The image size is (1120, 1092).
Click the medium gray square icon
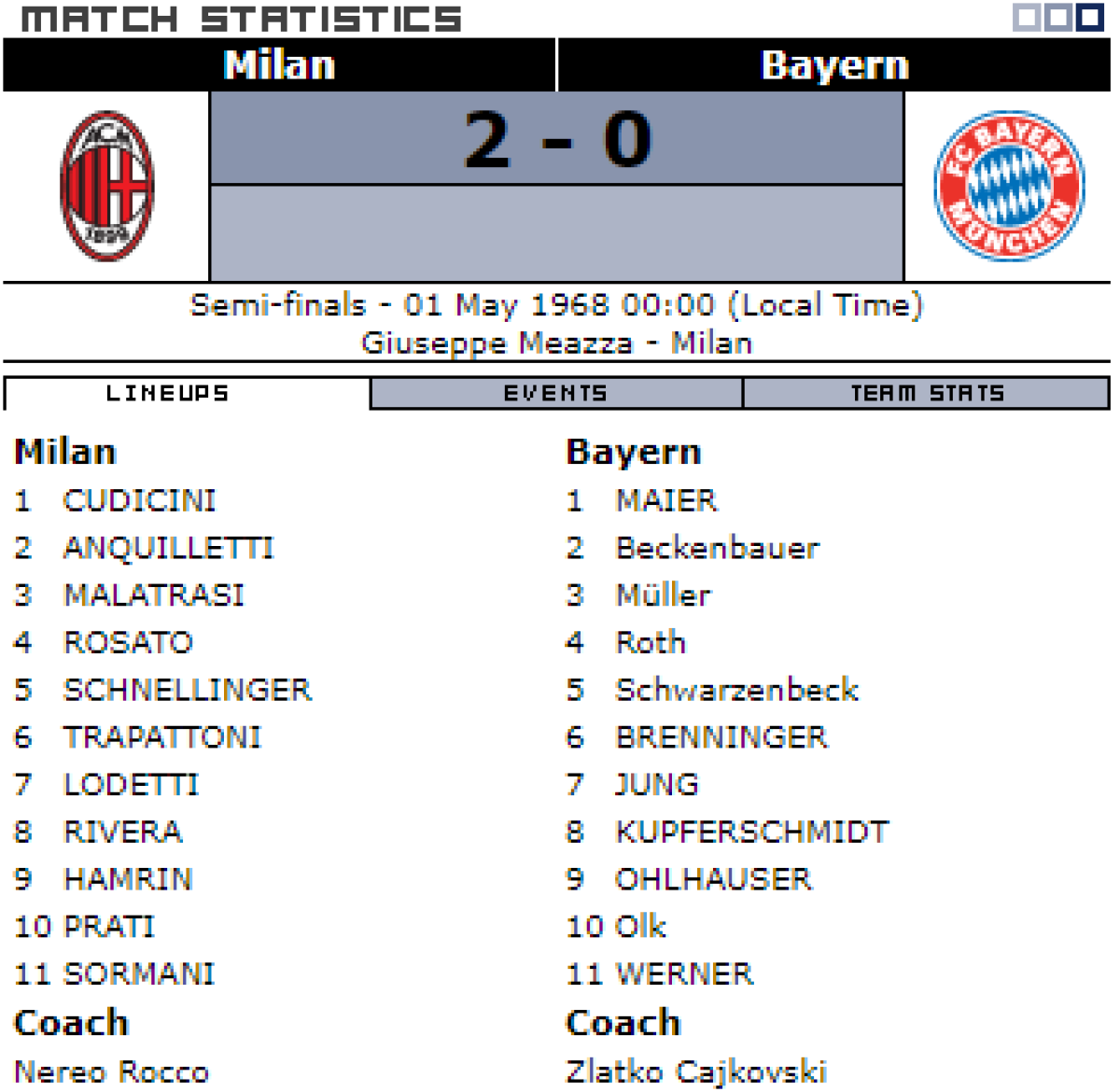click(x=1057, y=17)
